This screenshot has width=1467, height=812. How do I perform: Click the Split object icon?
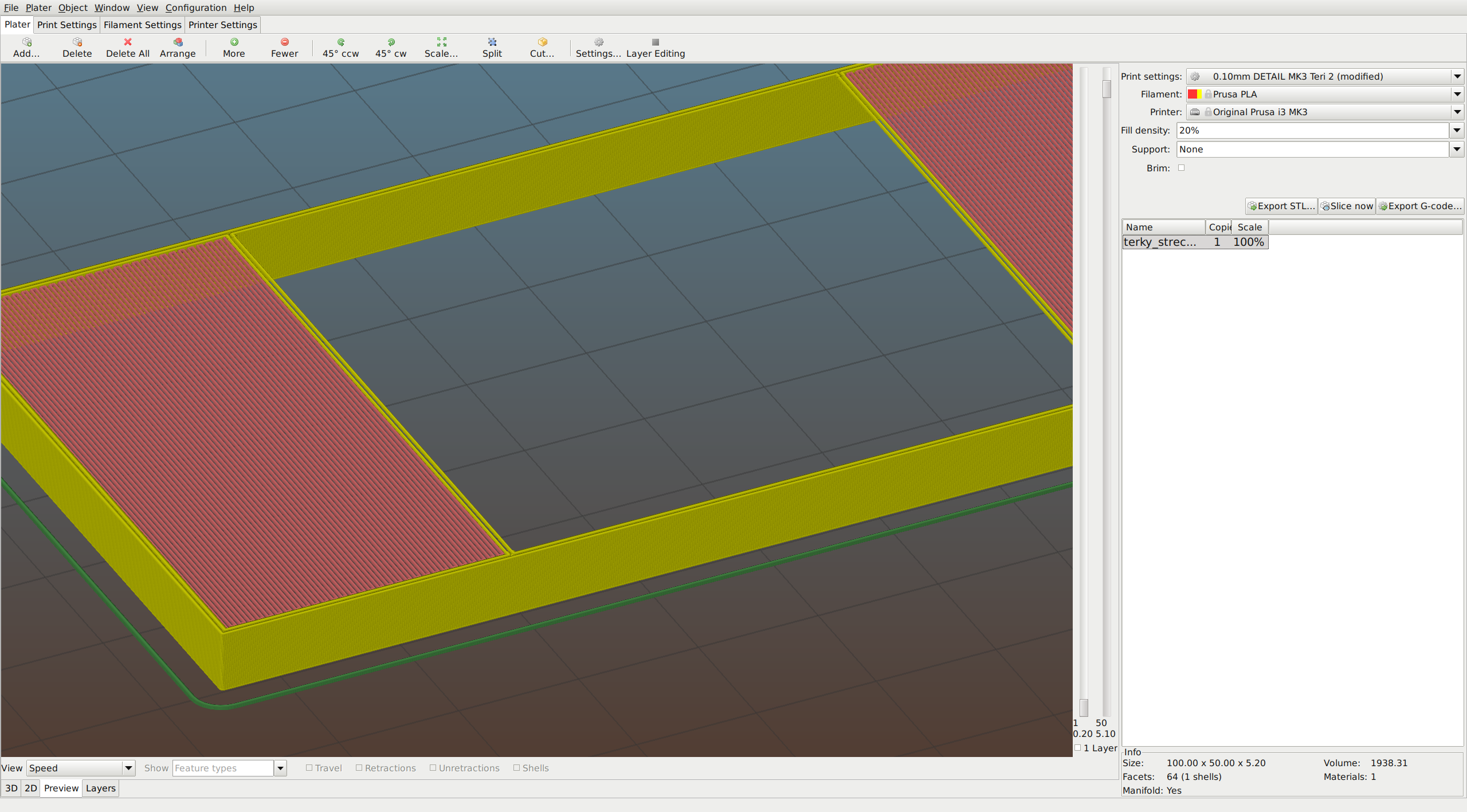[x=492, y=48]
